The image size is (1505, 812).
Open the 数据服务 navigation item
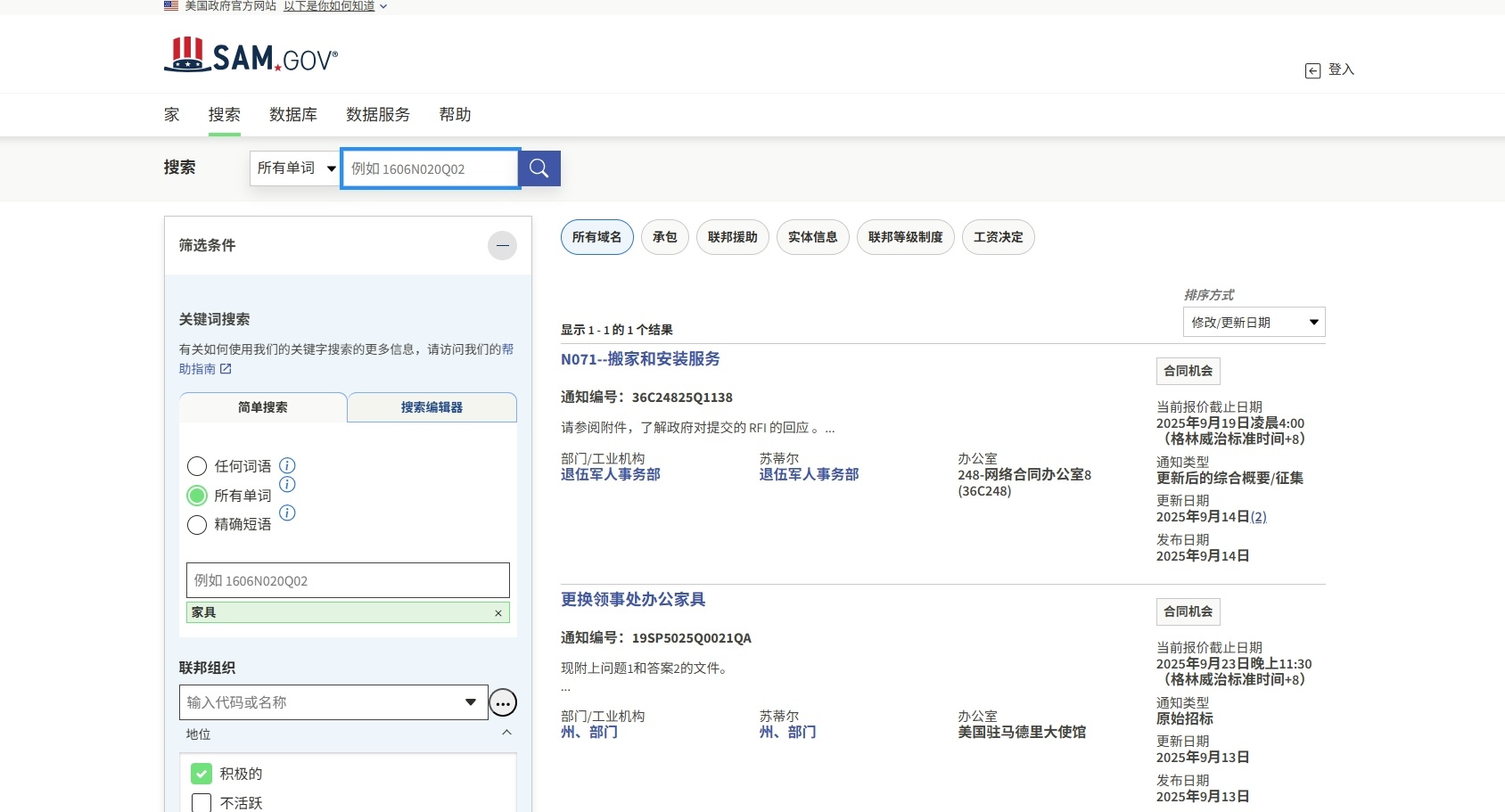coord(378,114)
